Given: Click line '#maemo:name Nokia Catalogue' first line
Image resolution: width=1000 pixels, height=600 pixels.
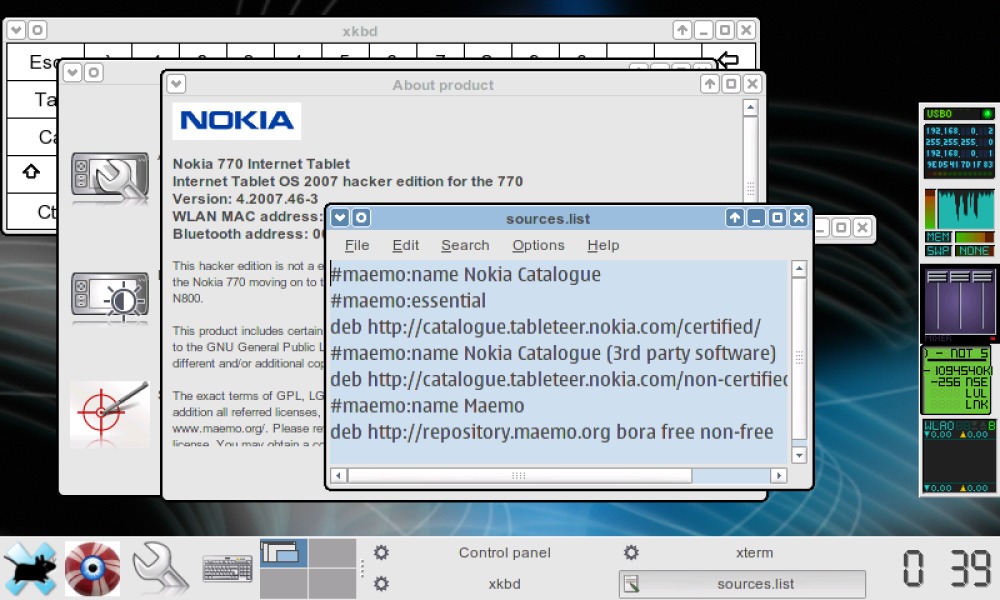Looking at the screenshot, I should coord(466,275).
